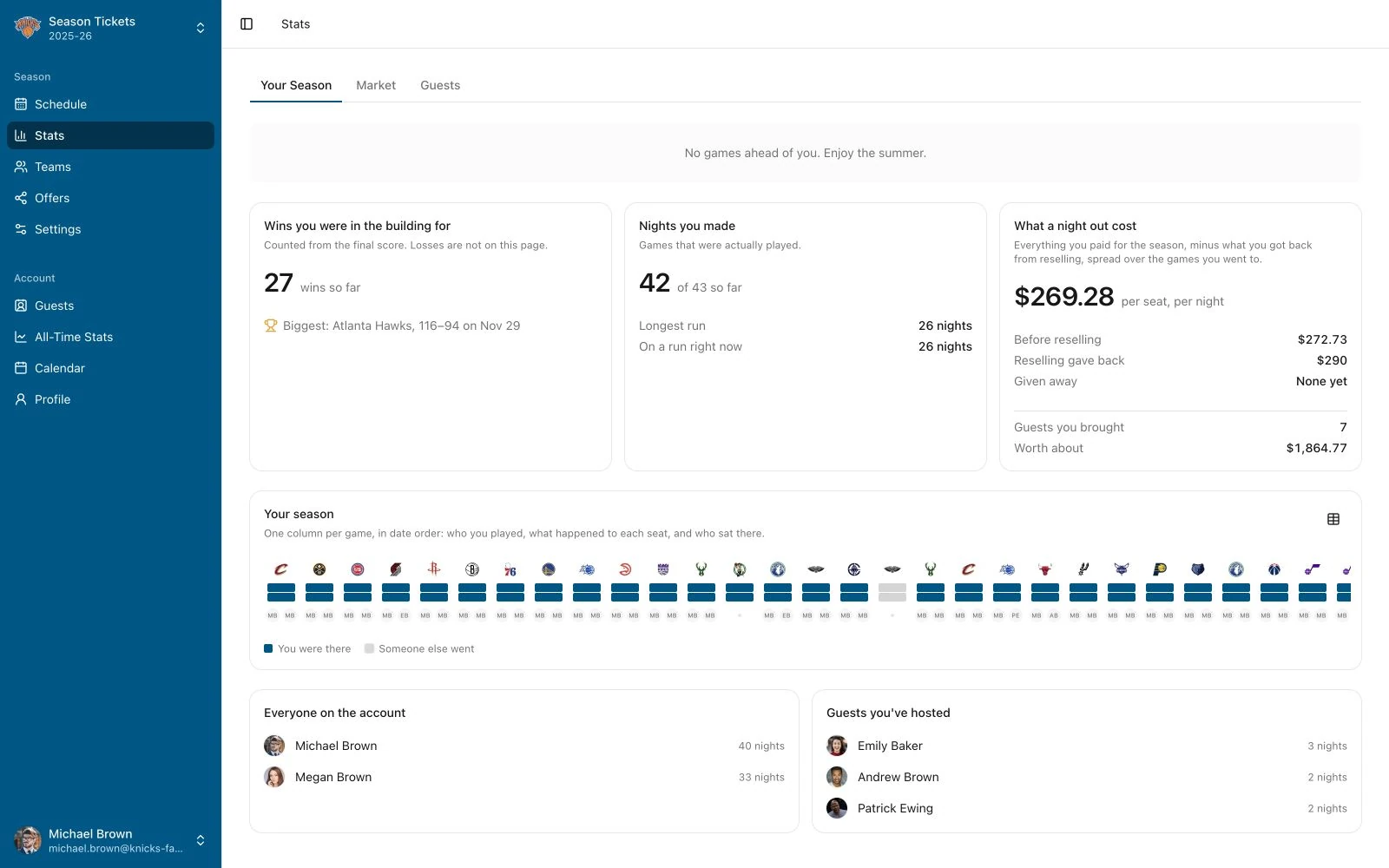
Task: Toggle the sidebar collapse icon
Action: (247, 24)
